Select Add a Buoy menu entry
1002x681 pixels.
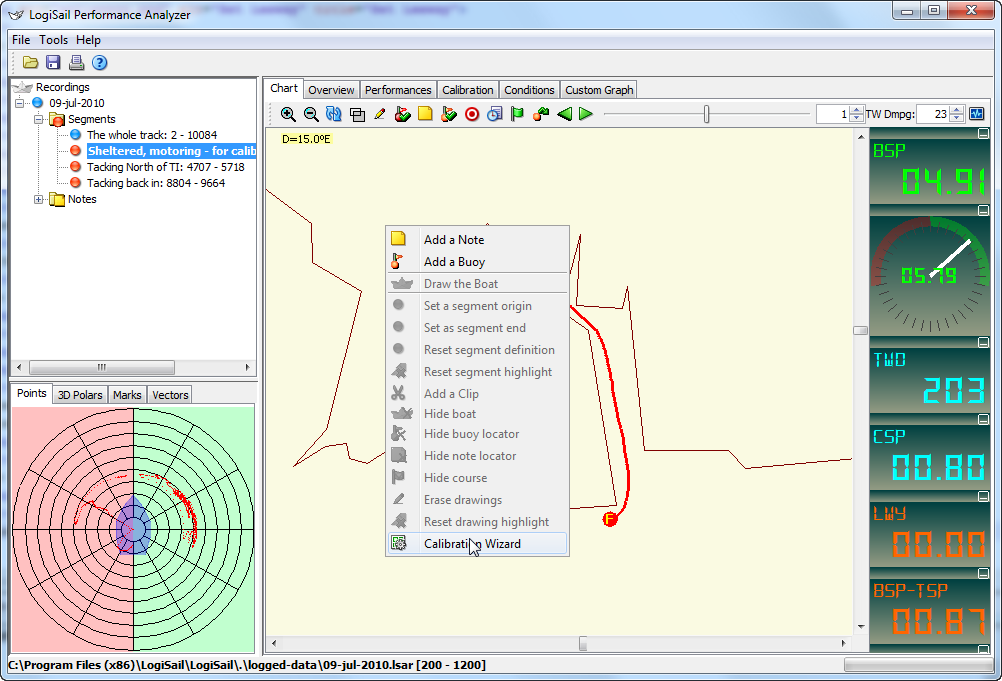[454, 262]
